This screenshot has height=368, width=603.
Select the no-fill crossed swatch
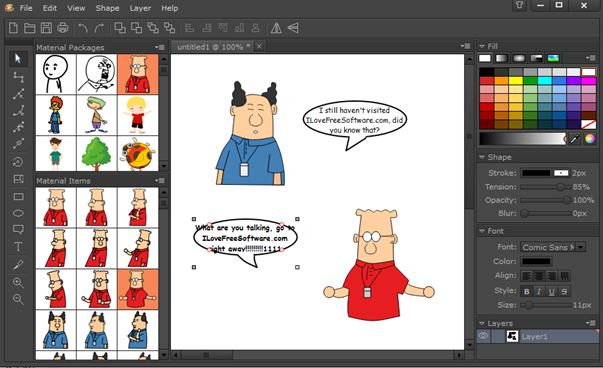(x=588, y=125)
